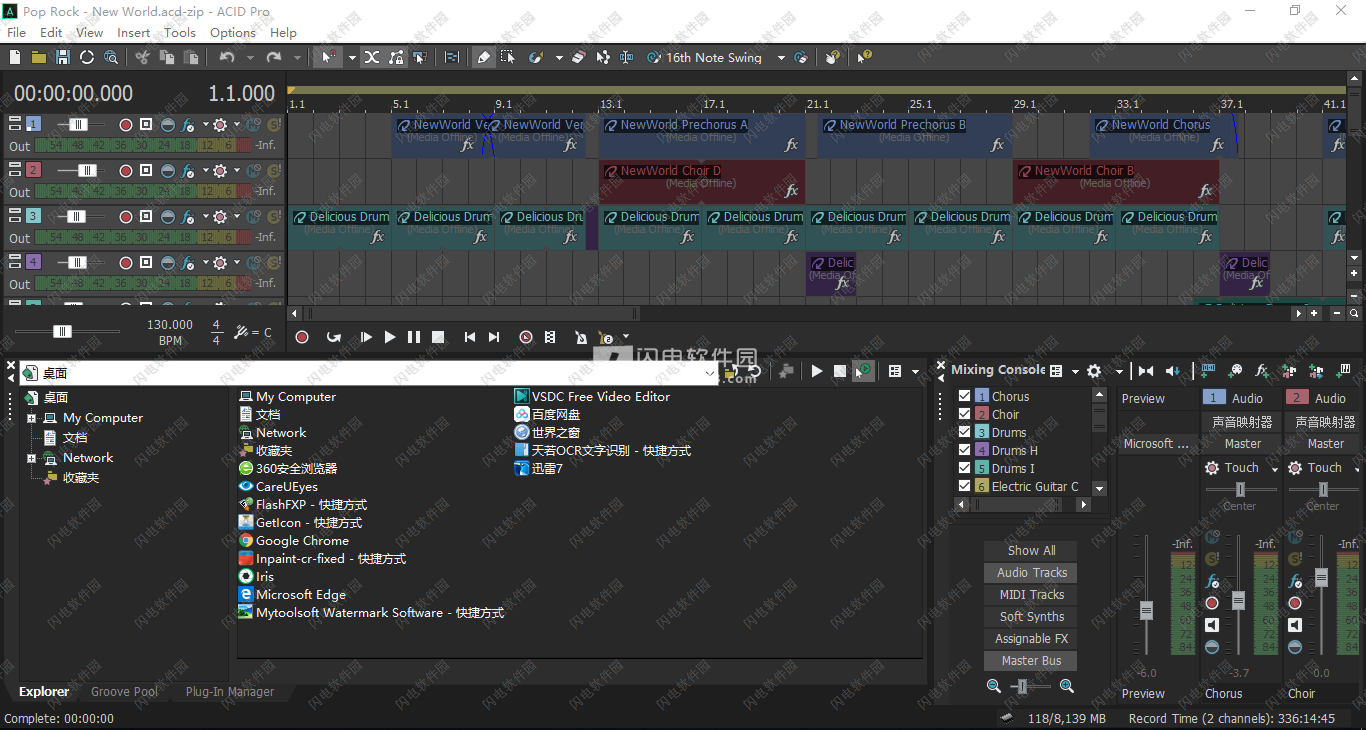Uncheck the Chorus checkbox in Mixing Console

pos(964,396)
